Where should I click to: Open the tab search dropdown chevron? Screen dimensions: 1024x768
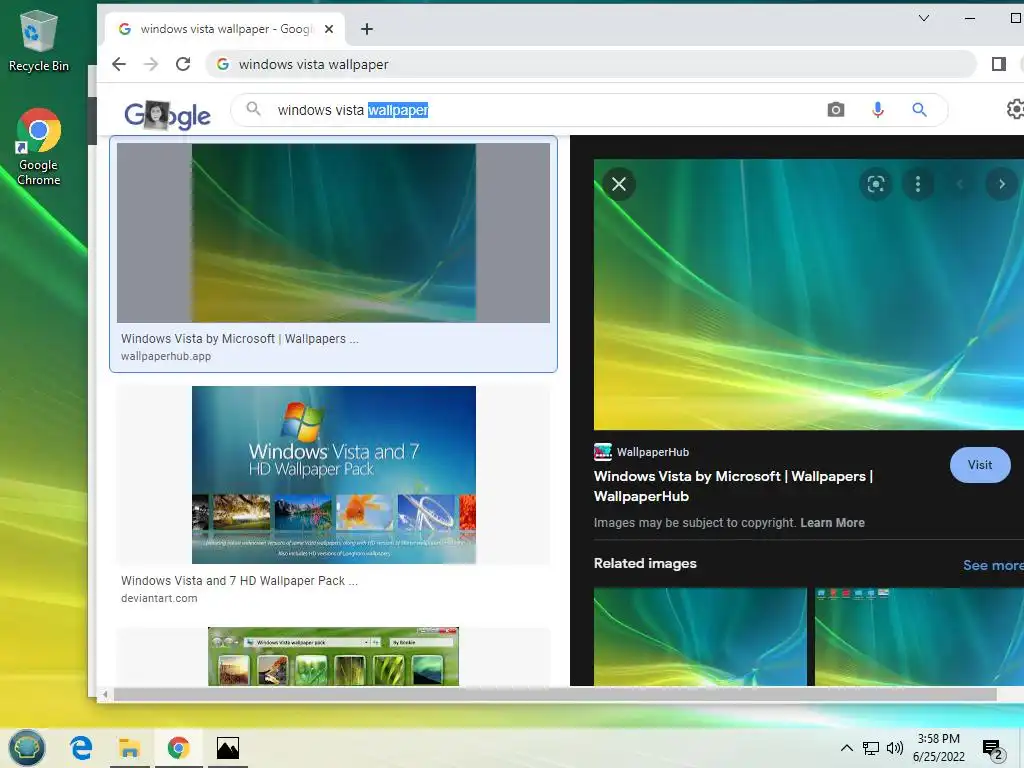point(923,18)
